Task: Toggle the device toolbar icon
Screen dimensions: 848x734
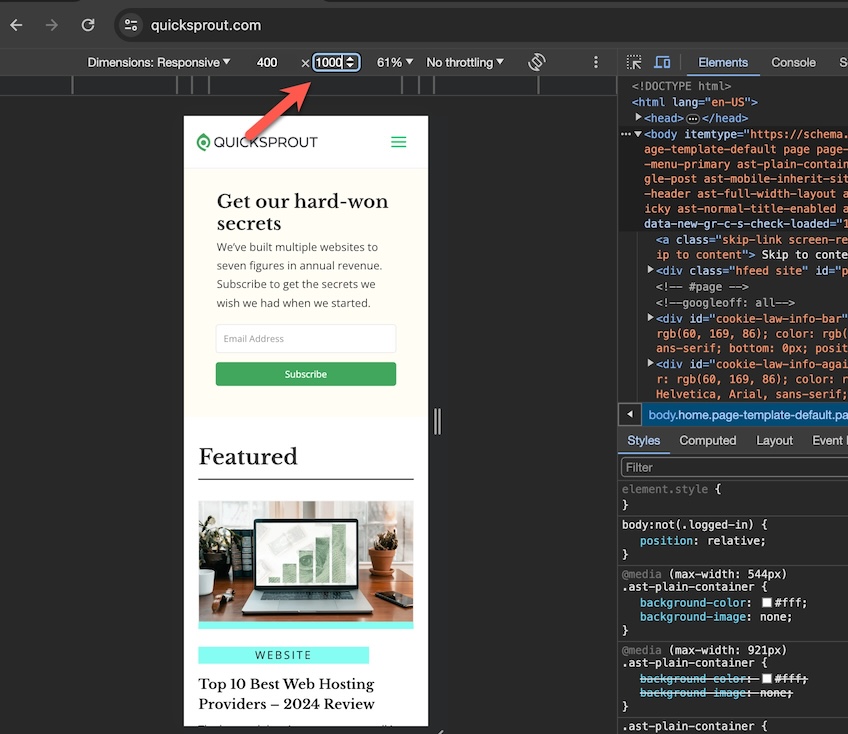Action: pyautogui.click(x=662, y=62)
